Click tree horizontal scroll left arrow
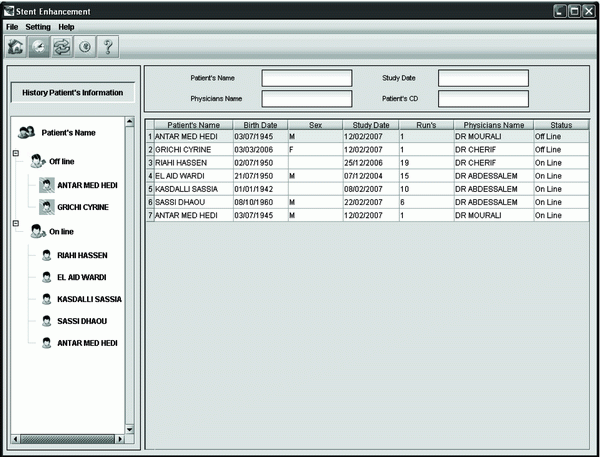The image size is (600, 457). pyautogui.click(x=15, y=439)
